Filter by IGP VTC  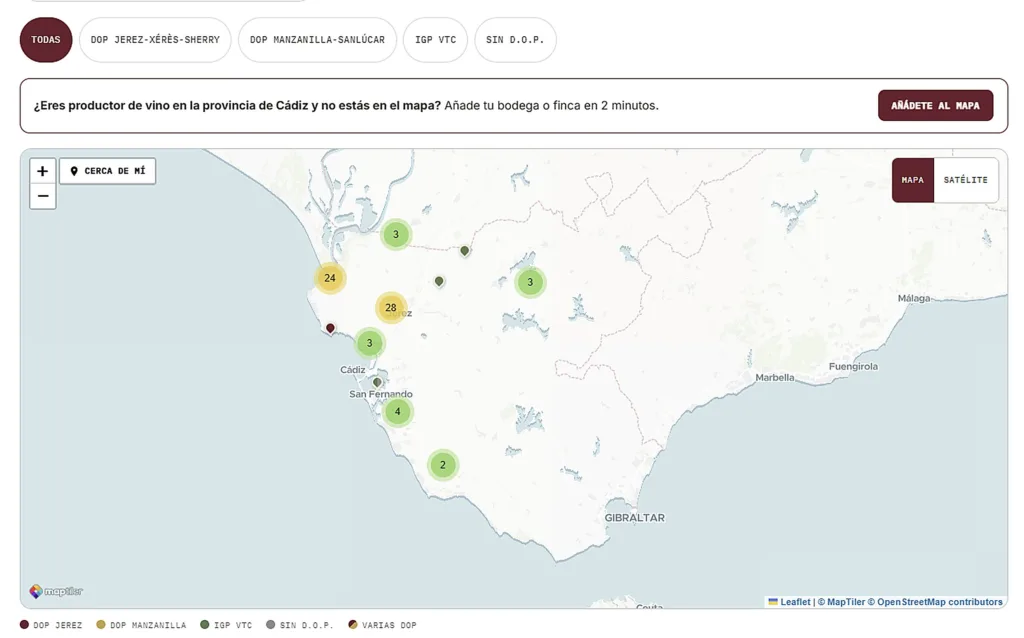point(436,40)
